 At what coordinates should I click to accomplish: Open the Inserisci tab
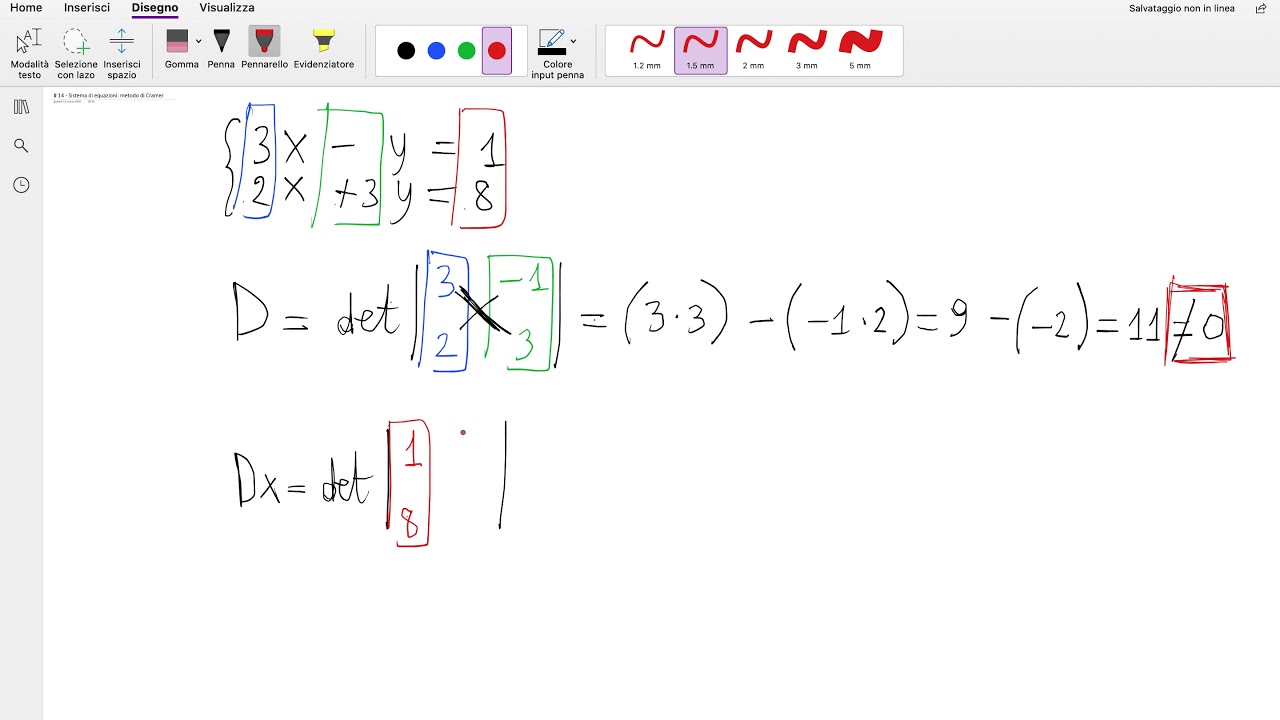pos(87,8)
